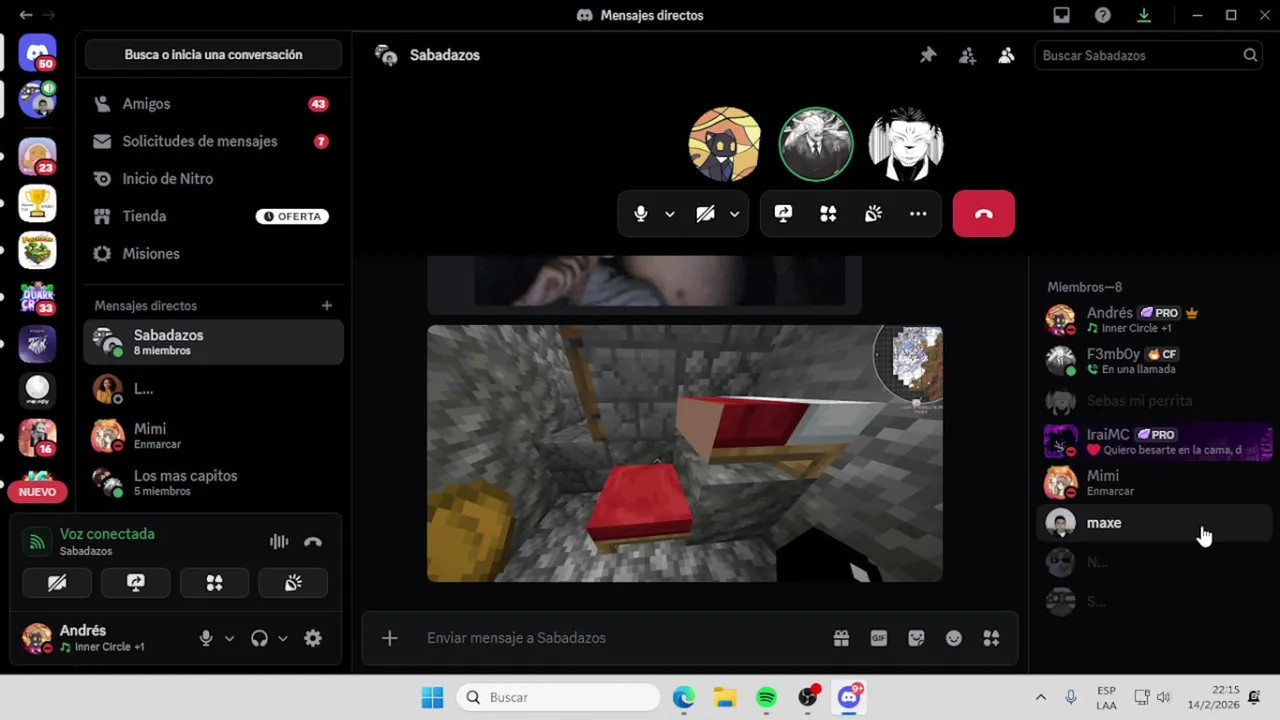This screenshot has width=1280, height=720.
Task: Click the Enviar mensaje a Sabadazos field
Action: tap(620, 638)
